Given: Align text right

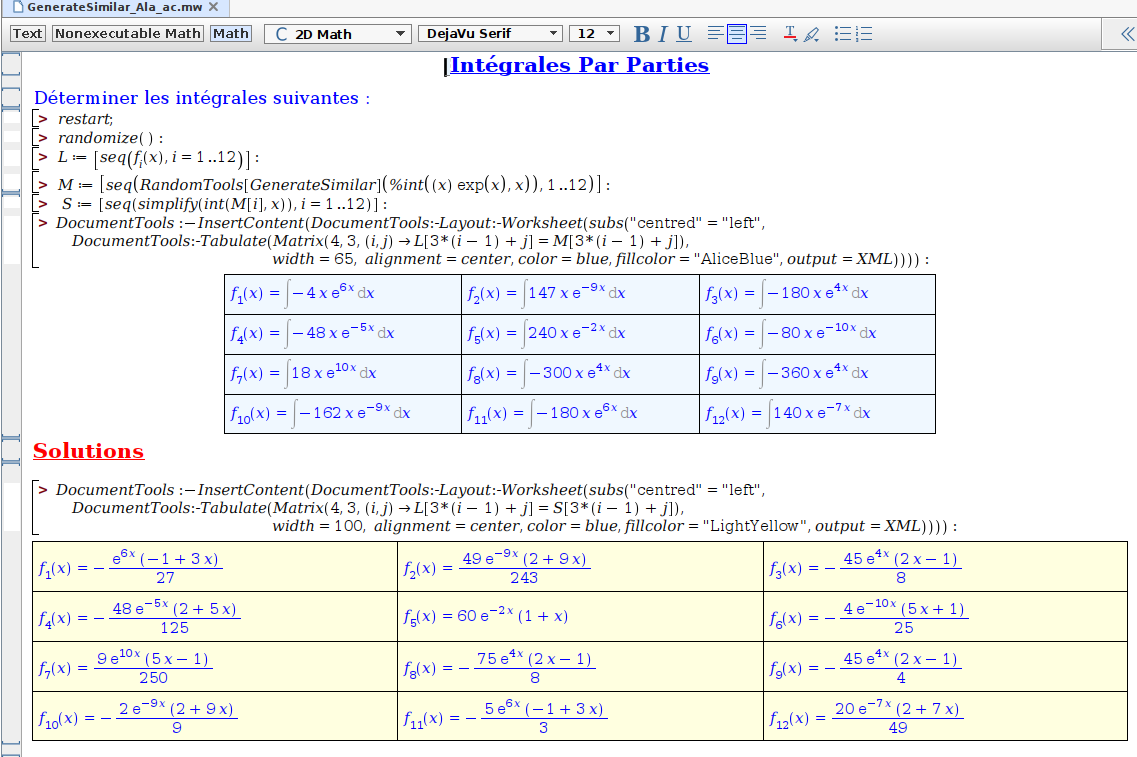Looking at the screenshot, I should coord(758,33).
